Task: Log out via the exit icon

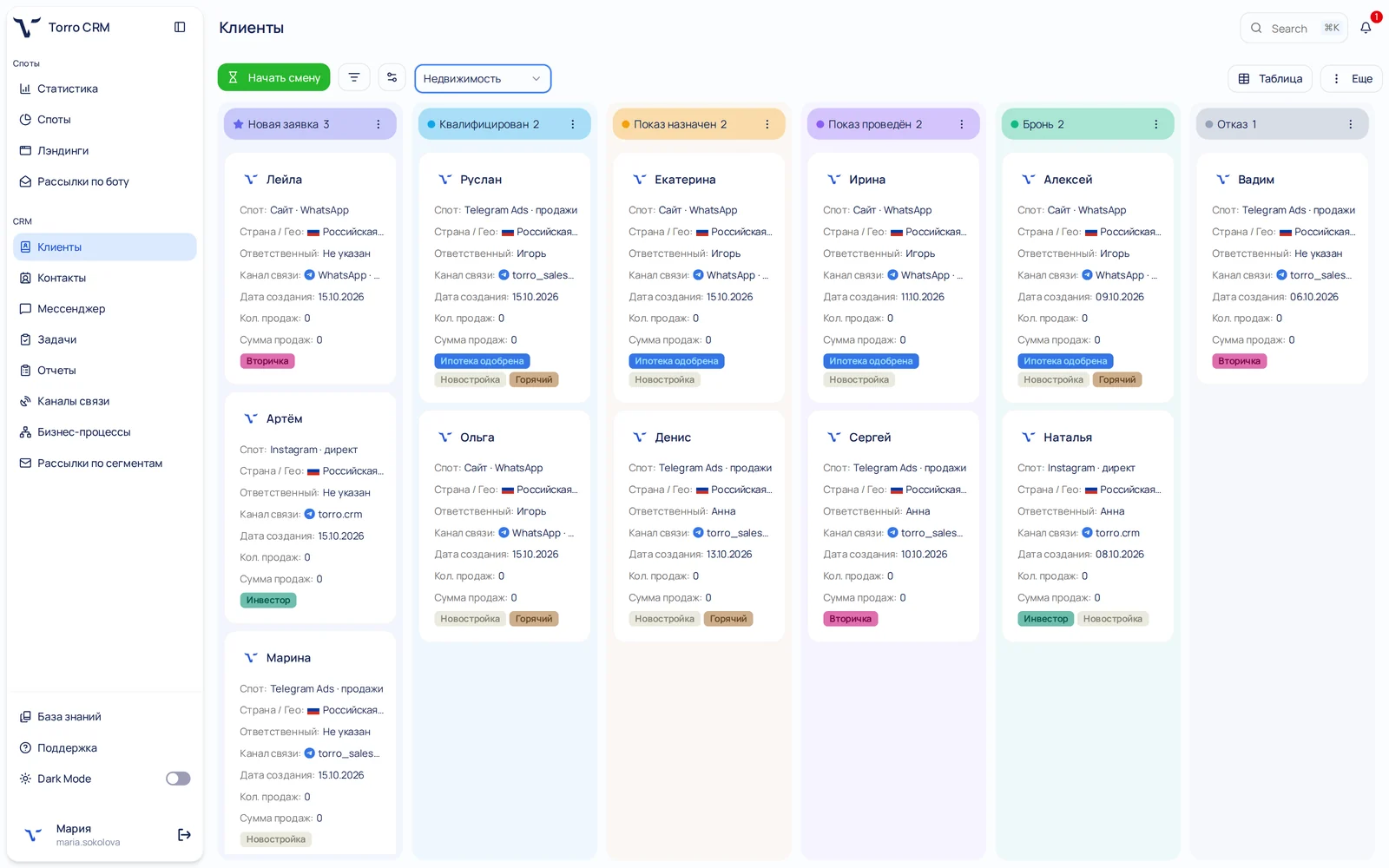Action: click(x=184, y=835)
